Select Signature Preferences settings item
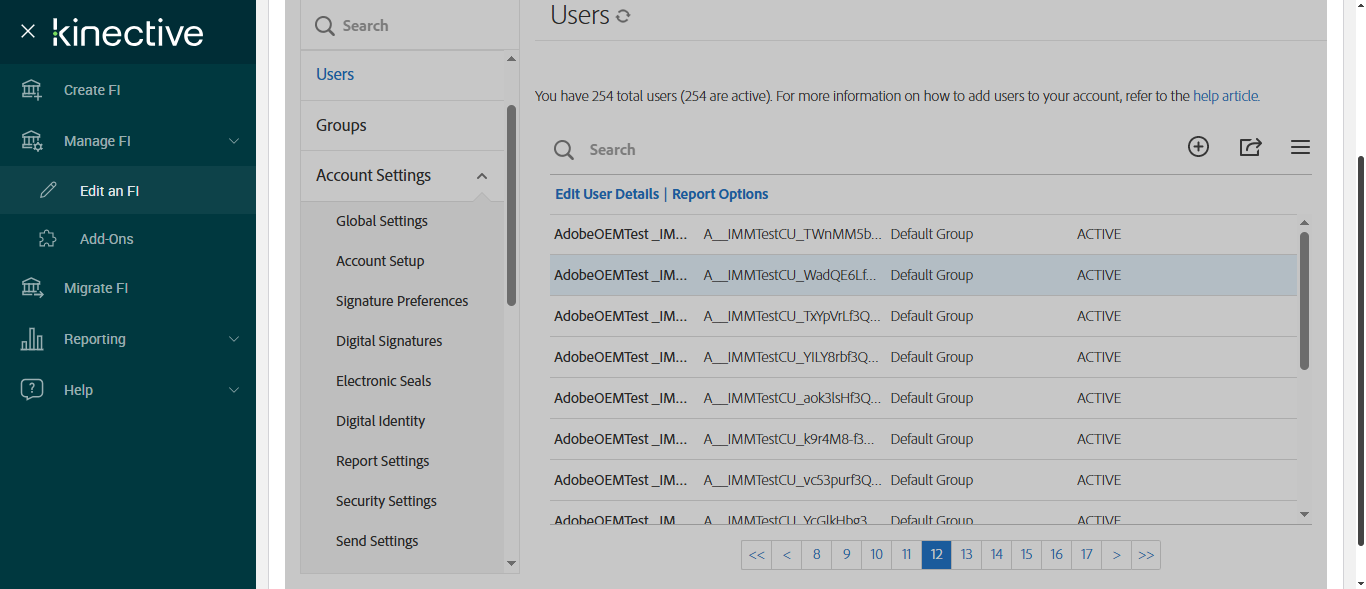The height and width of the screenshot is (589, 1366). pos(402,301)
